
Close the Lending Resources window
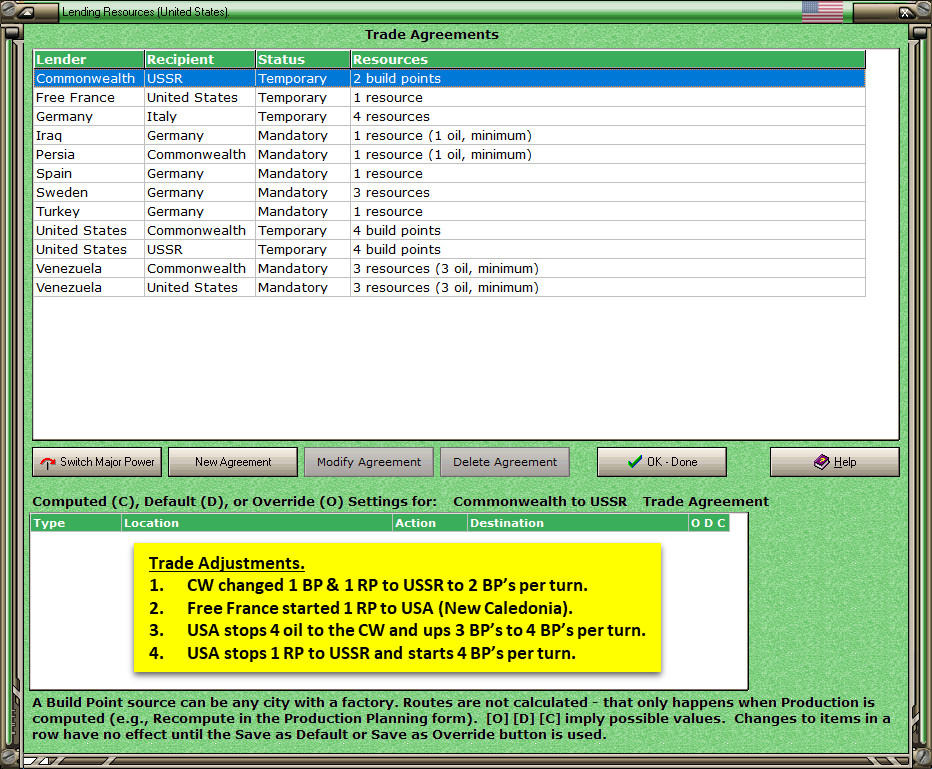pyautogui.click(x=904, y=12)
